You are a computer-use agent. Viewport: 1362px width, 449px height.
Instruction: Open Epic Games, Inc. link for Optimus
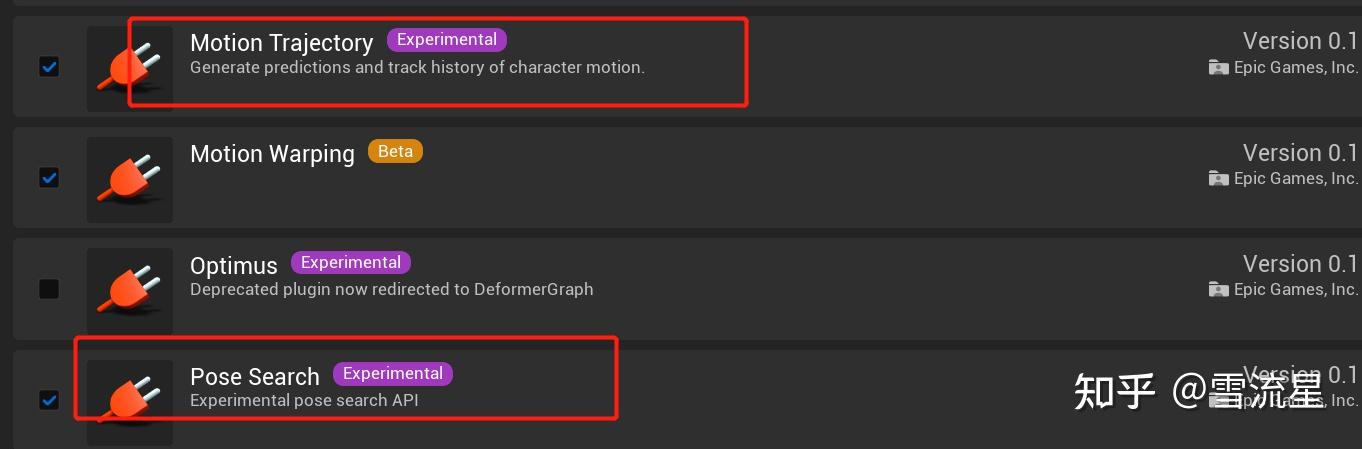(x=1295, y=290)
